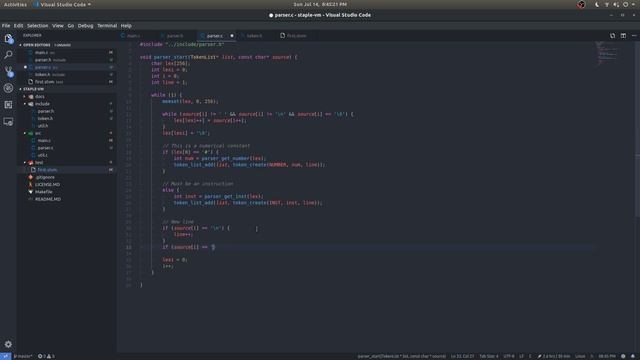Open the Extensions view in activity bar

coord(8,105)
